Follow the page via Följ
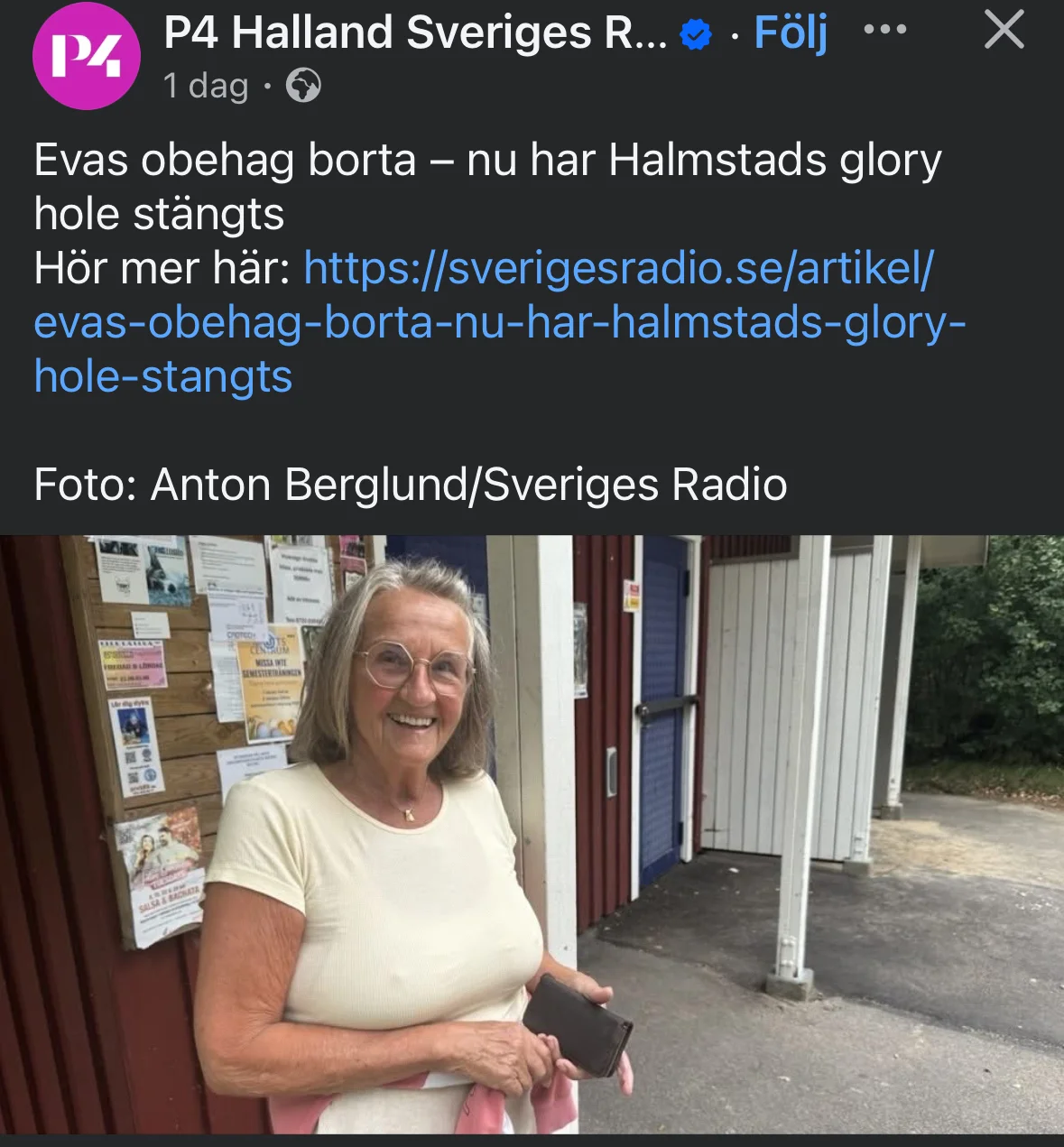Image resolution: width=1064 pixels, height=1147 pixels. click(791, 33)
